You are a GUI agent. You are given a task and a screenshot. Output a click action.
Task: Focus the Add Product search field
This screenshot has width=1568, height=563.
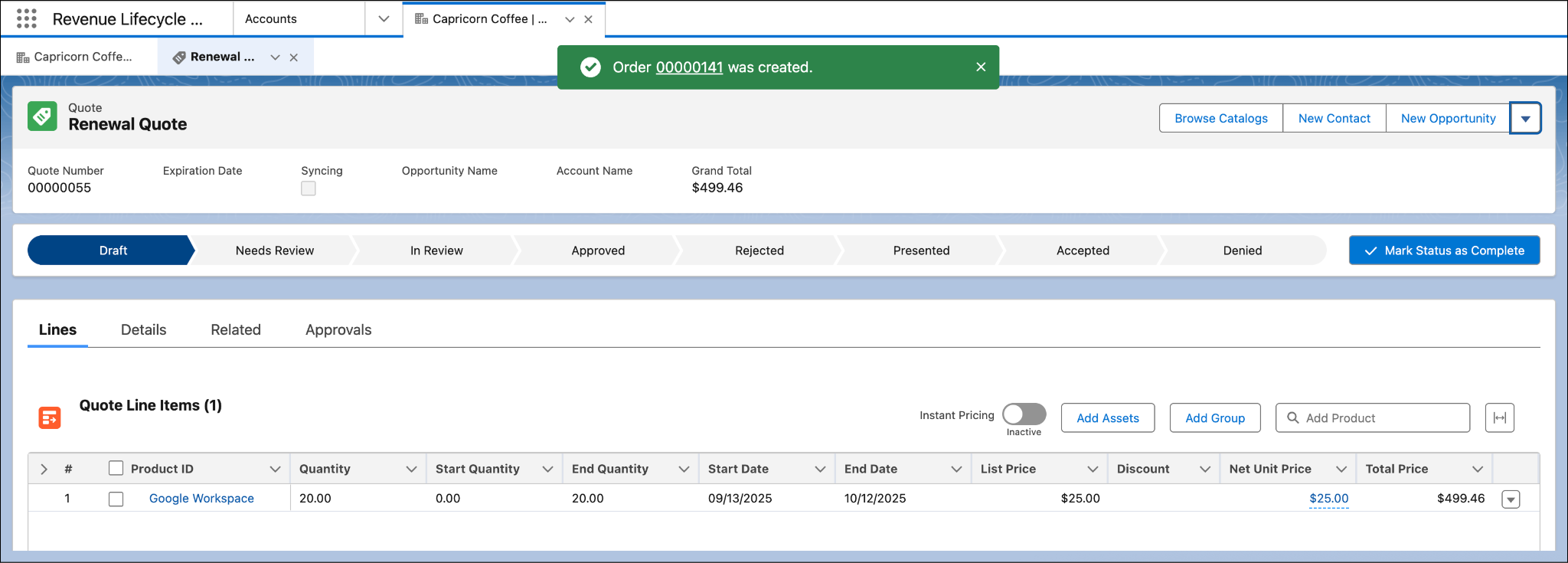coord(1373,417)
